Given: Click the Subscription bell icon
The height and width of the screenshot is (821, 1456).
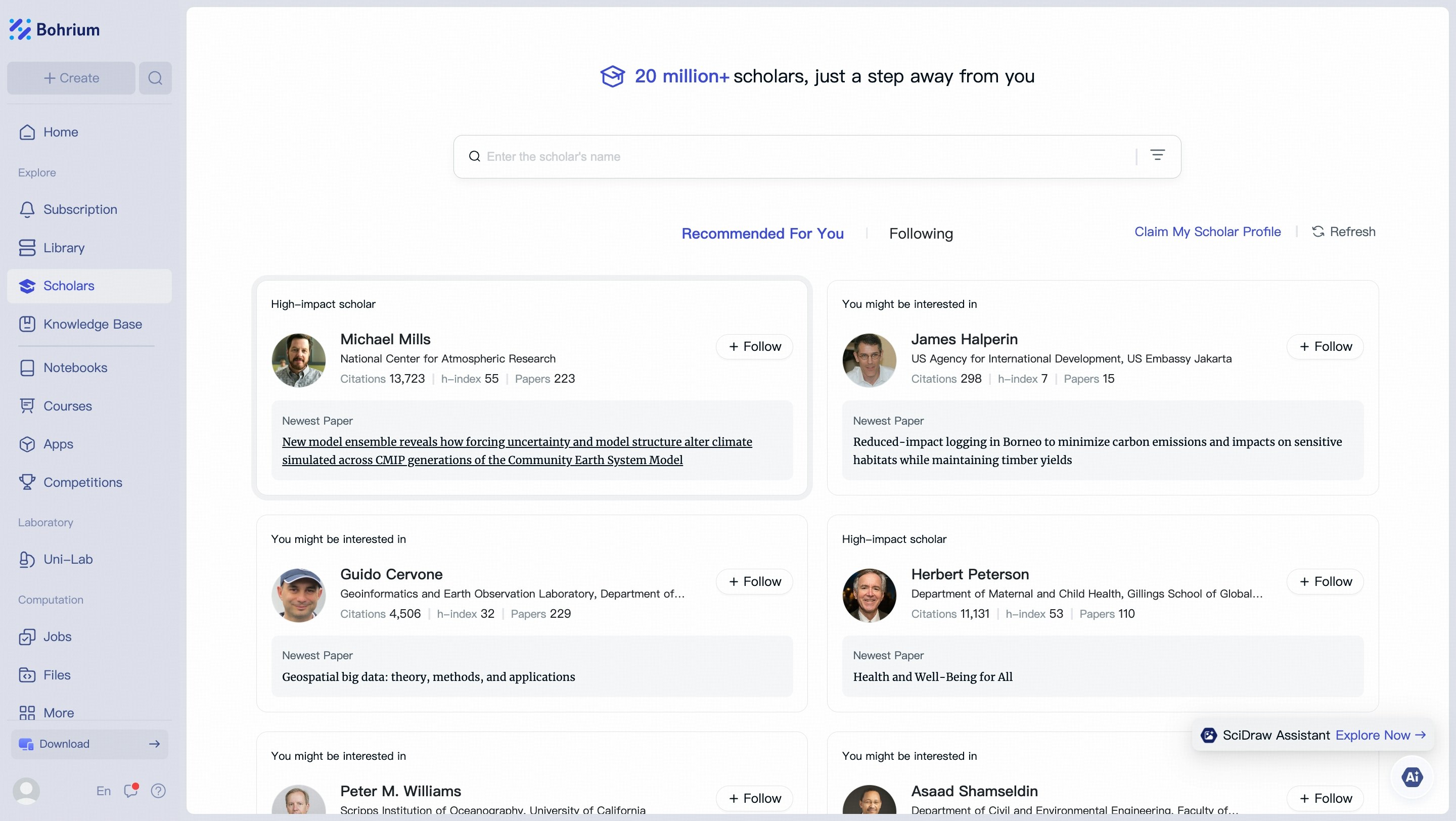Looking at the screenshot, I should (27, 209).
